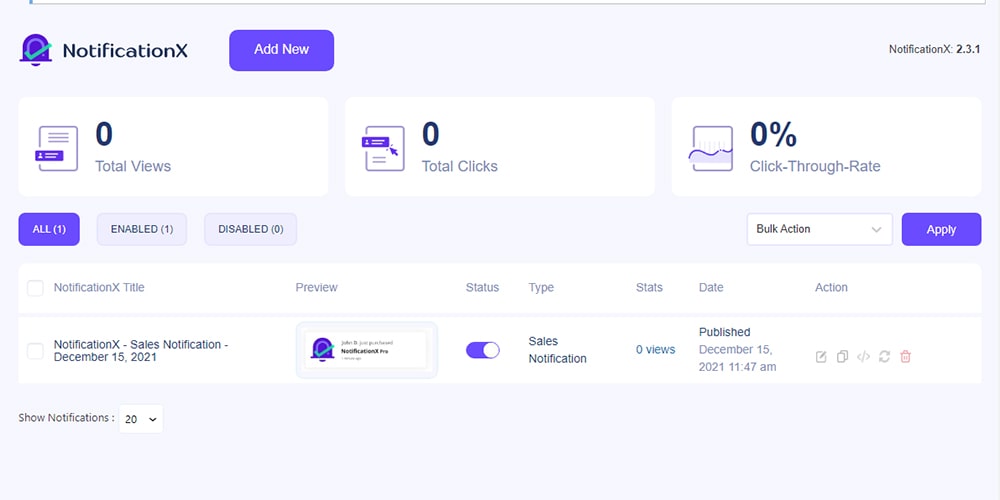The image size is (1000, 500).
Task: Click the Stats column header
Action: (x=649, y=288)
